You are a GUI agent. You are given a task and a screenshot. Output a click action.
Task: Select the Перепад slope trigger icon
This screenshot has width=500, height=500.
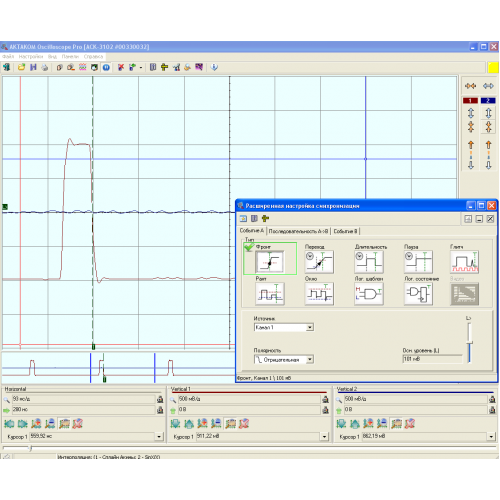point(319,262)
